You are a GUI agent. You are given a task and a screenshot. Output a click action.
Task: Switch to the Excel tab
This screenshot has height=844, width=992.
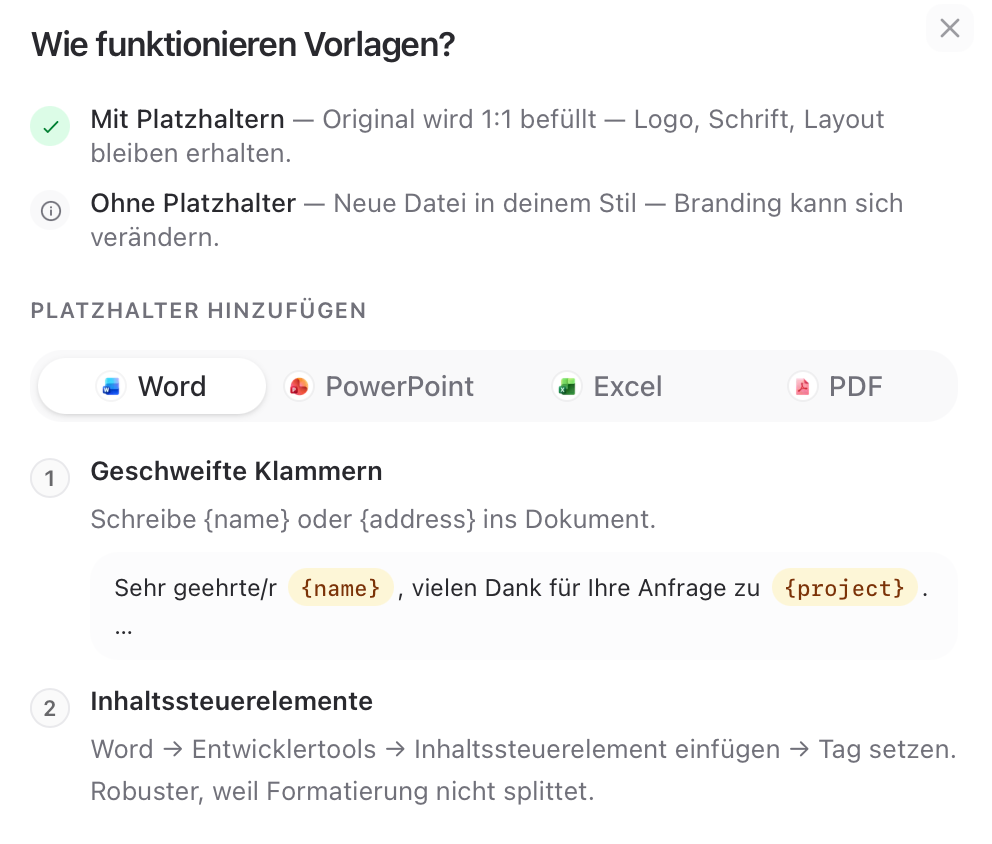click(608, 387)
